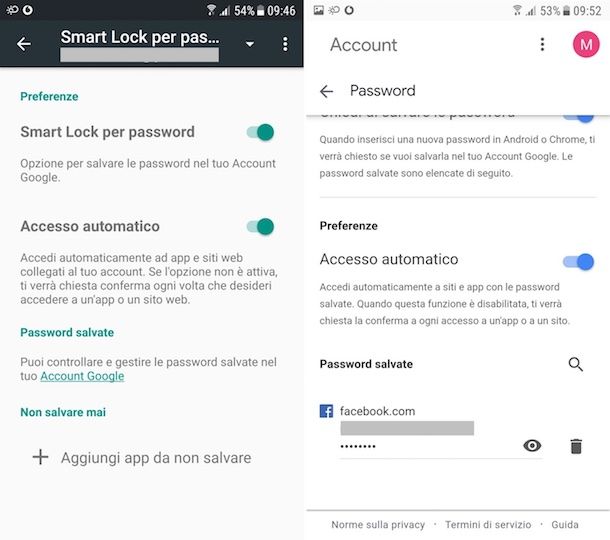This screenshot has width=610, height=540.
Task: Tap the plus icon to add an app
Action: point(40,457)
